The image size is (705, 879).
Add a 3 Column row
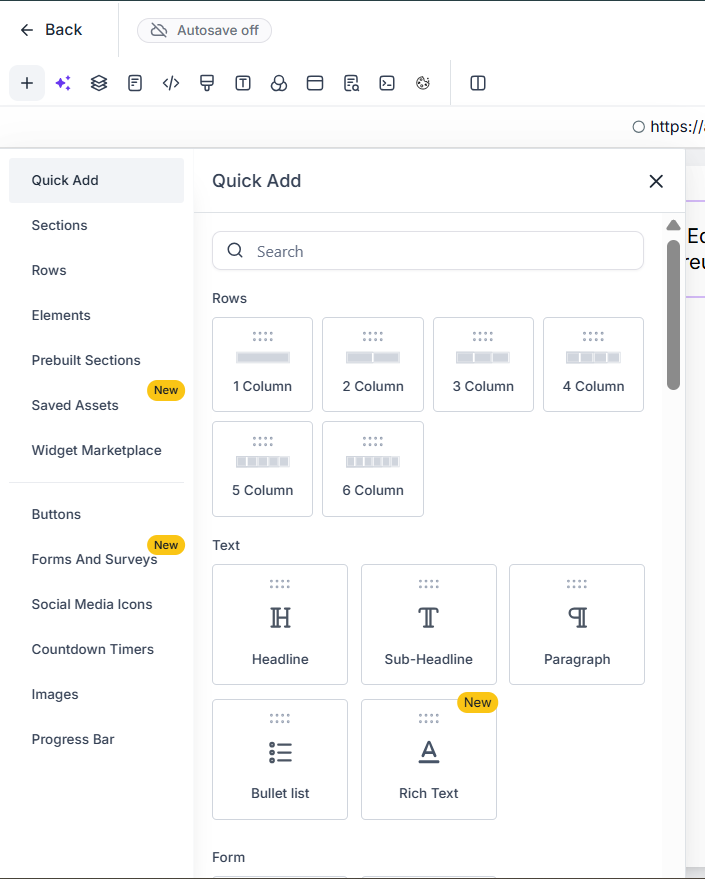pos(483,364)
